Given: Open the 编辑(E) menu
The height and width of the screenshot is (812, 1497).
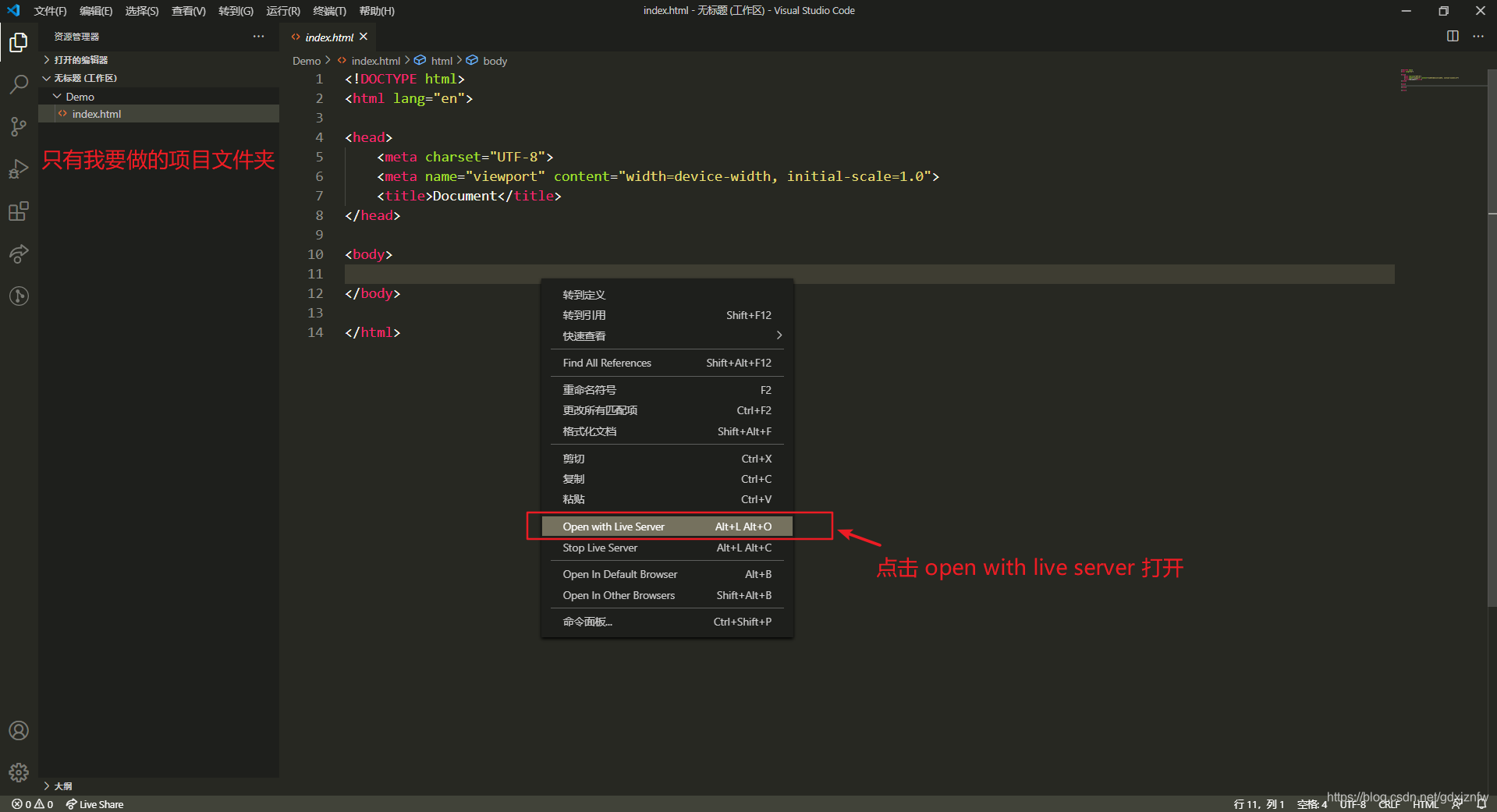Looking at the screenshot, I should (x=96, y=11).
